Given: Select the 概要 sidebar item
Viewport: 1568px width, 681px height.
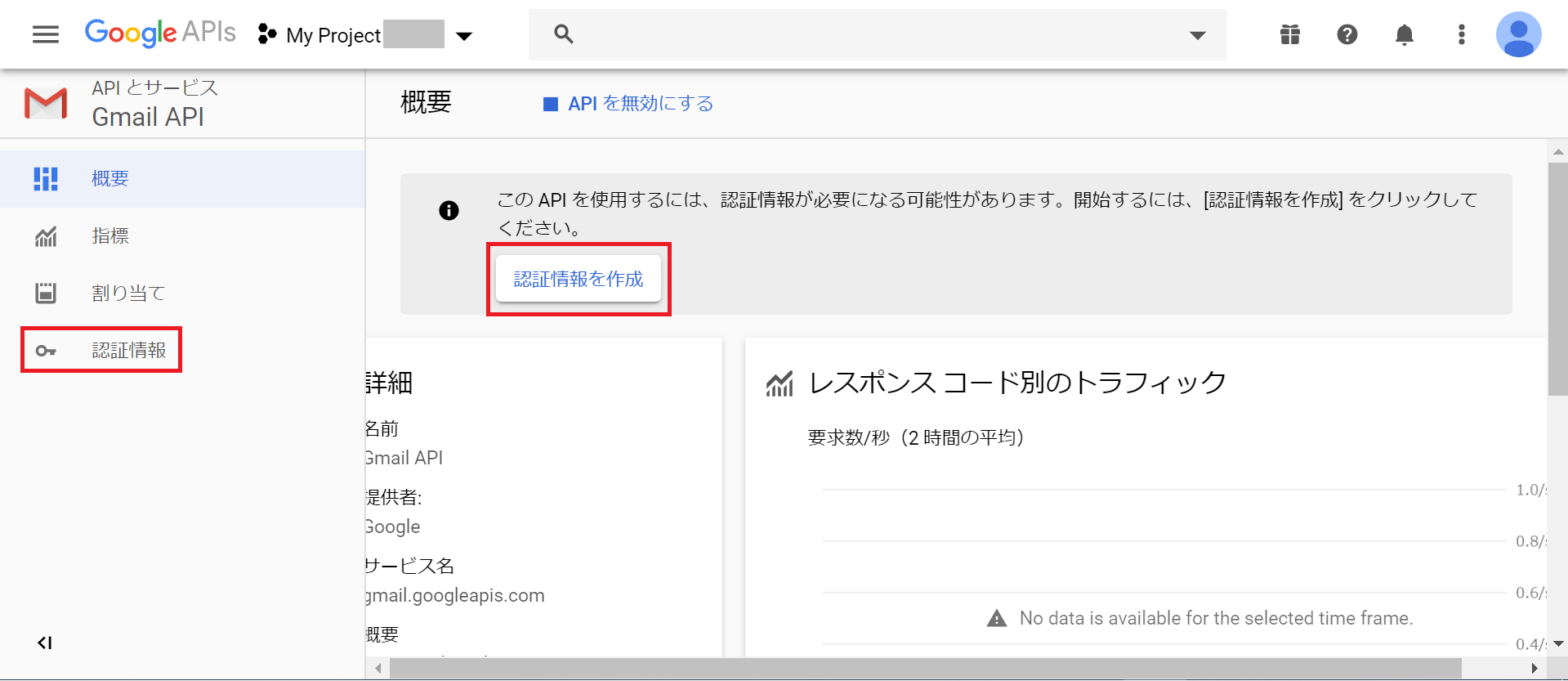Looking at the screenshot, I should 182,178.
